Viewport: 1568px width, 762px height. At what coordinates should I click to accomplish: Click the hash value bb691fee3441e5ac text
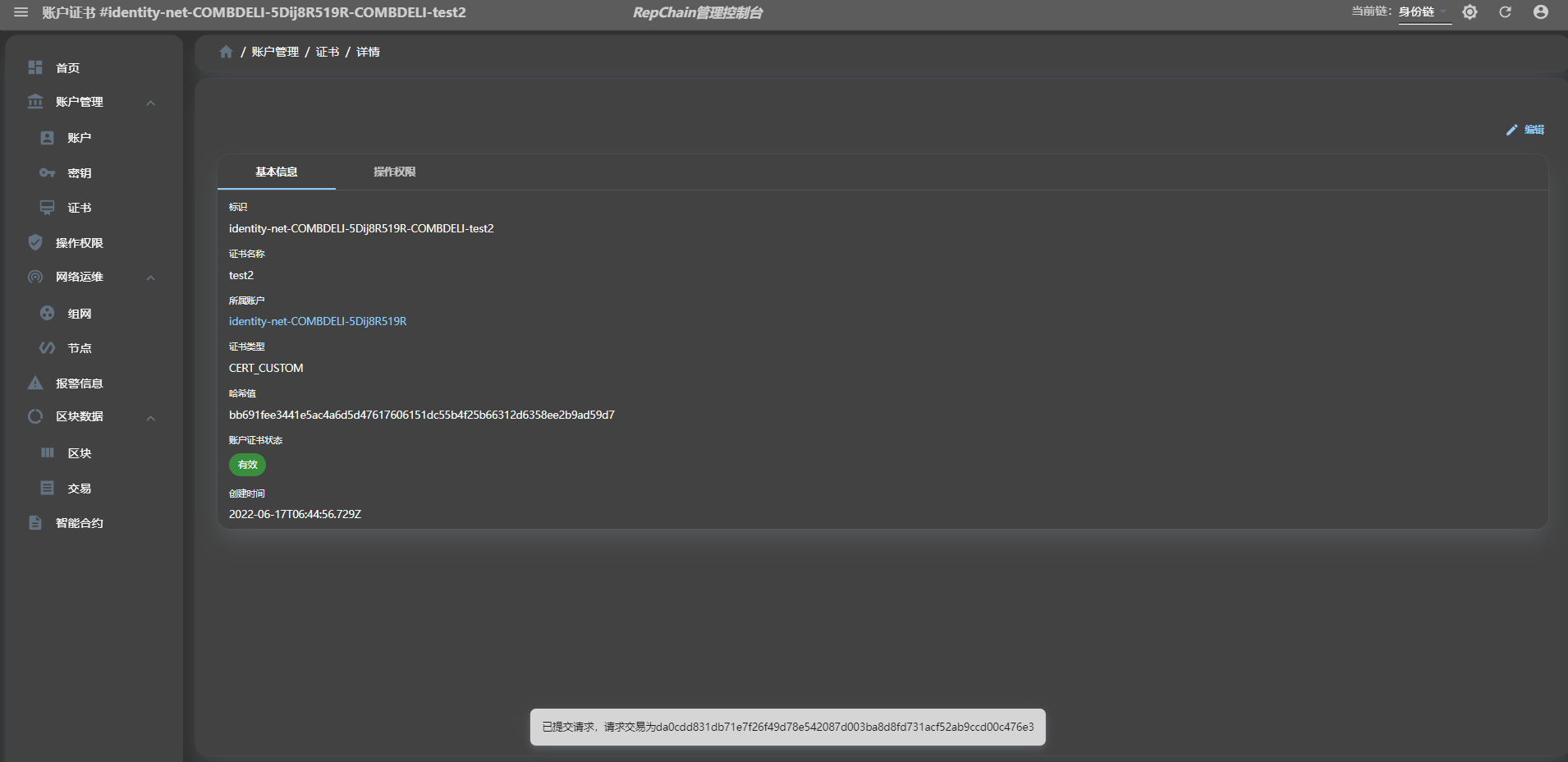[422, 415]
